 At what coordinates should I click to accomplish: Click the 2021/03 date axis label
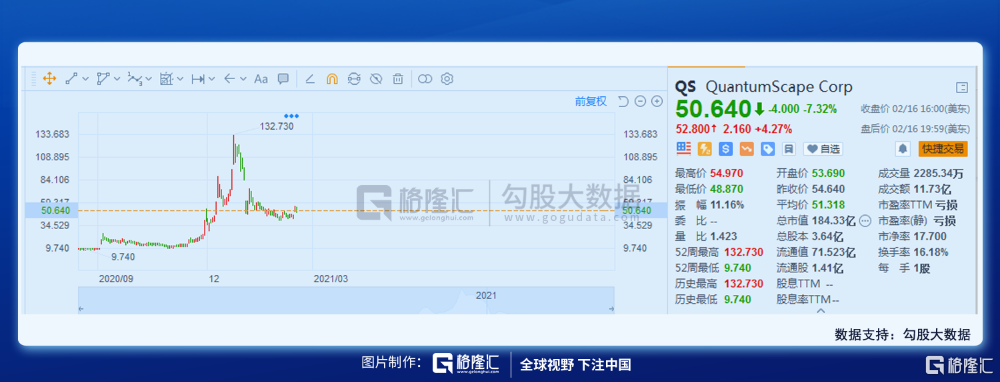330,279
